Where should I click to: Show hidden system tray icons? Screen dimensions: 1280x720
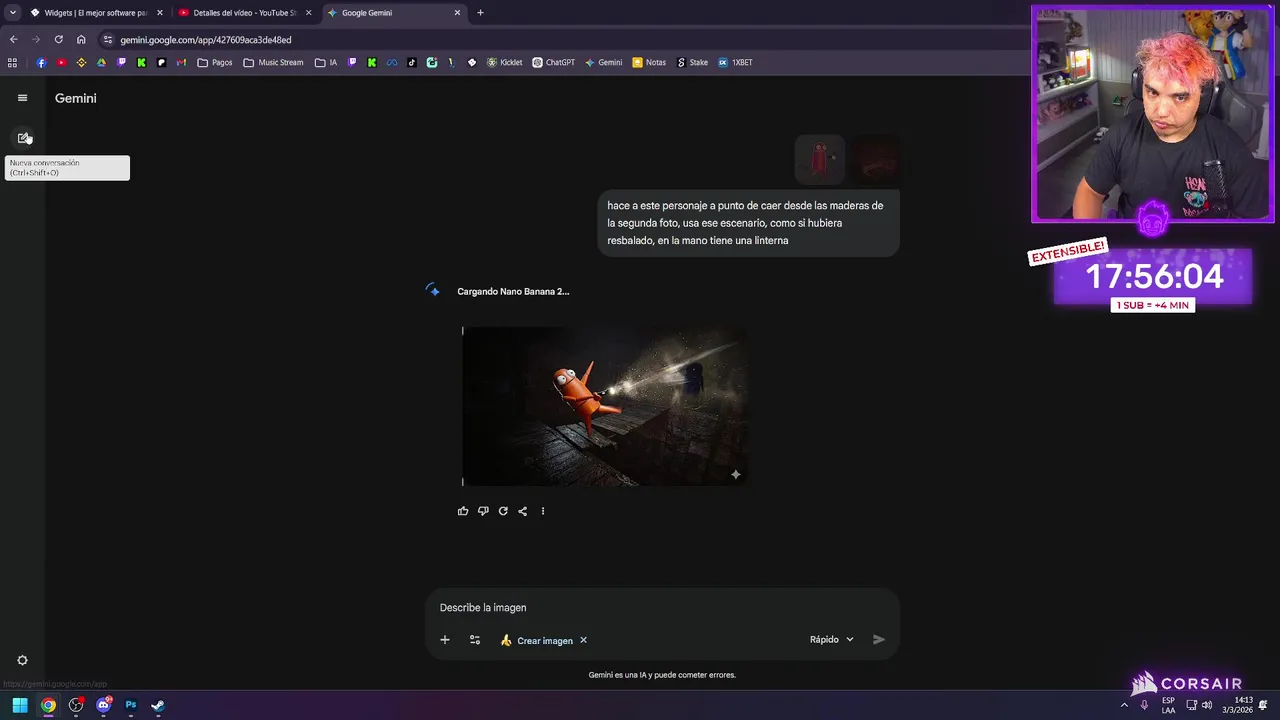click(1124, 705)
